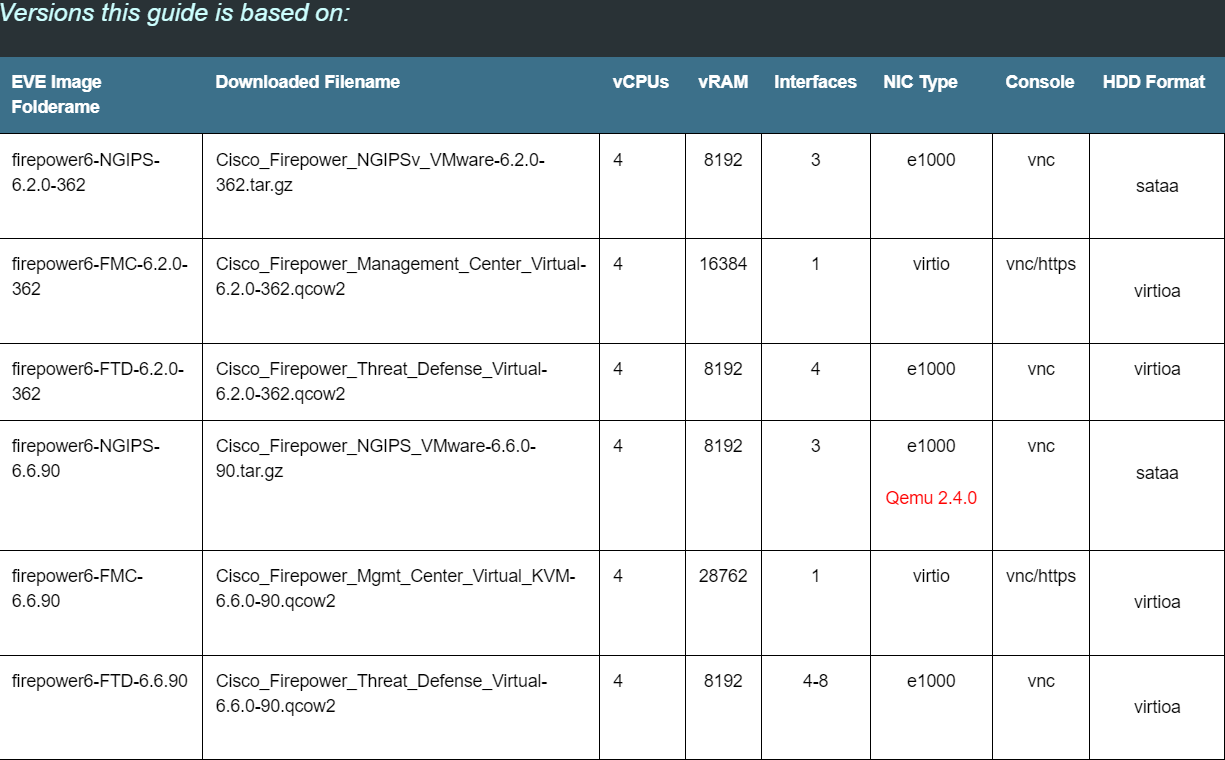Click the 'NIC Type' column header

tap(920, 82)
